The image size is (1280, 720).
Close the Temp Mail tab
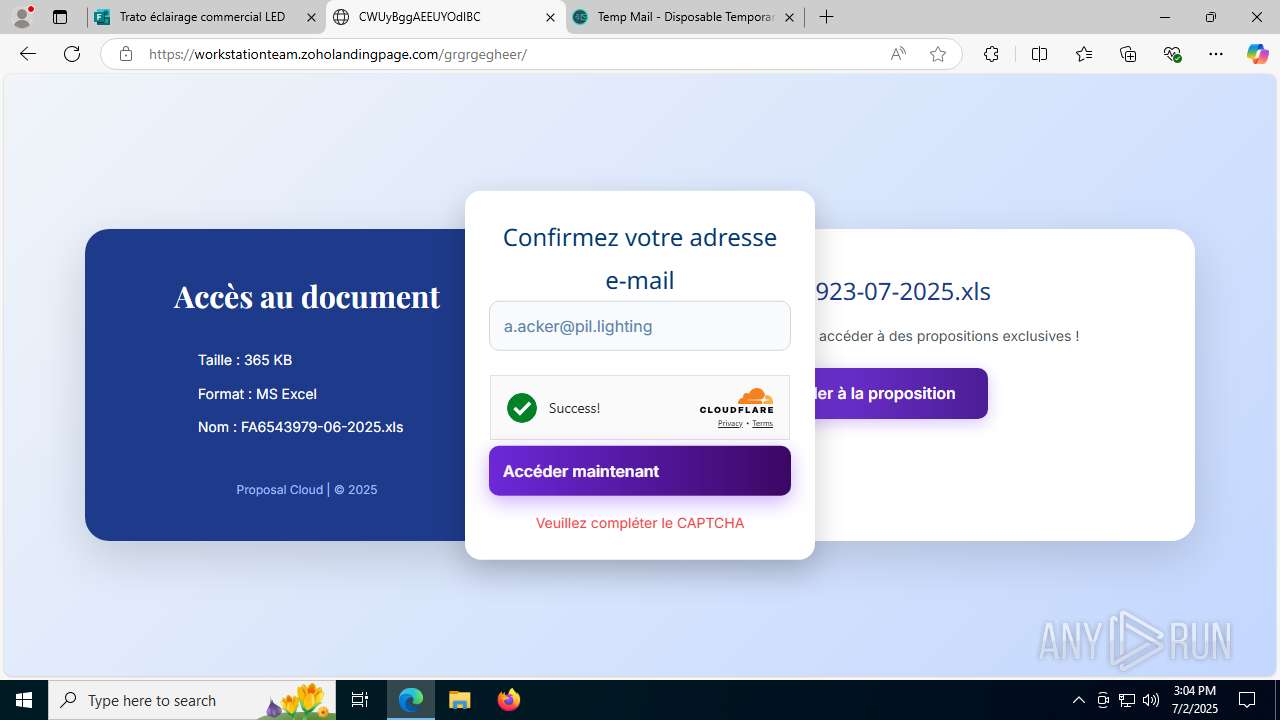(x=789, y=17)
